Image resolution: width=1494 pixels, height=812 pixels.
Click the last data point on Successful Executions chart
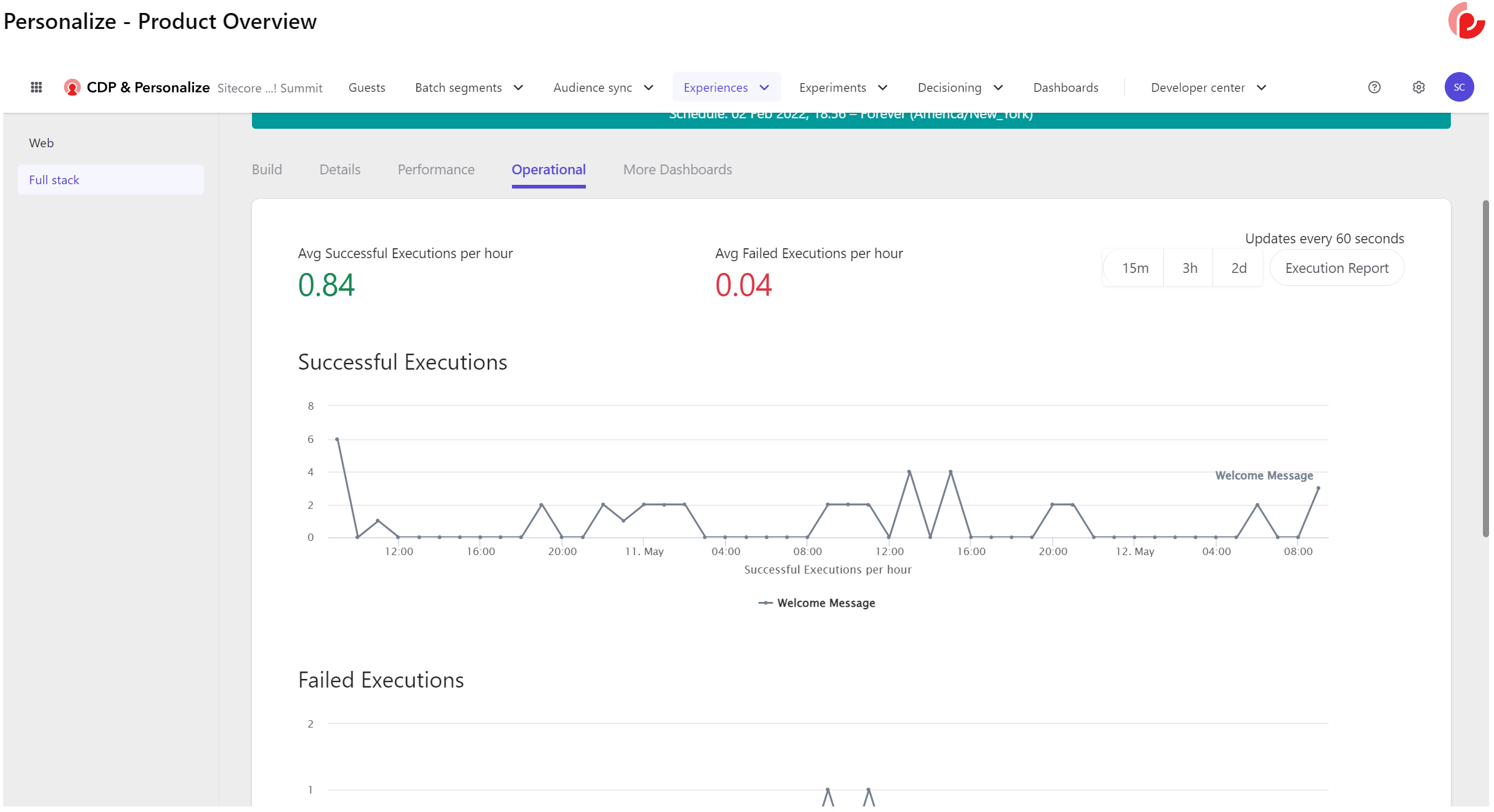coord(1318,488)
